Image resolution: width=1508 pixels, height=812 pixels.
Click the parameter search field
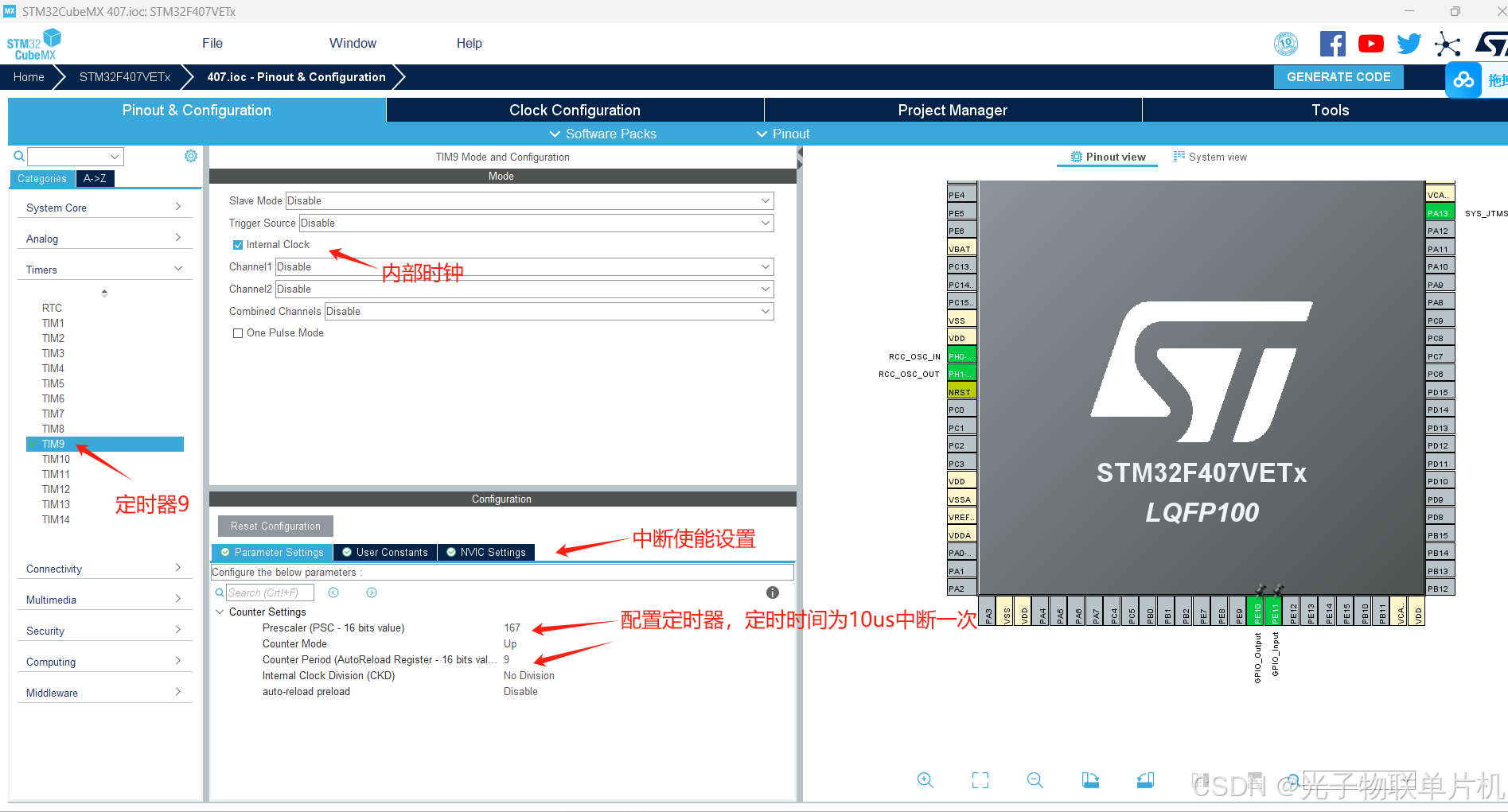[x=270, y=592]
